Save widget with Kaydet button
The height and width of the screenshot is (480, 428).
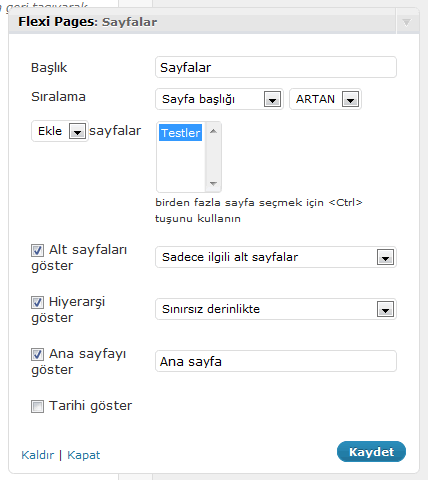(371, 452)
